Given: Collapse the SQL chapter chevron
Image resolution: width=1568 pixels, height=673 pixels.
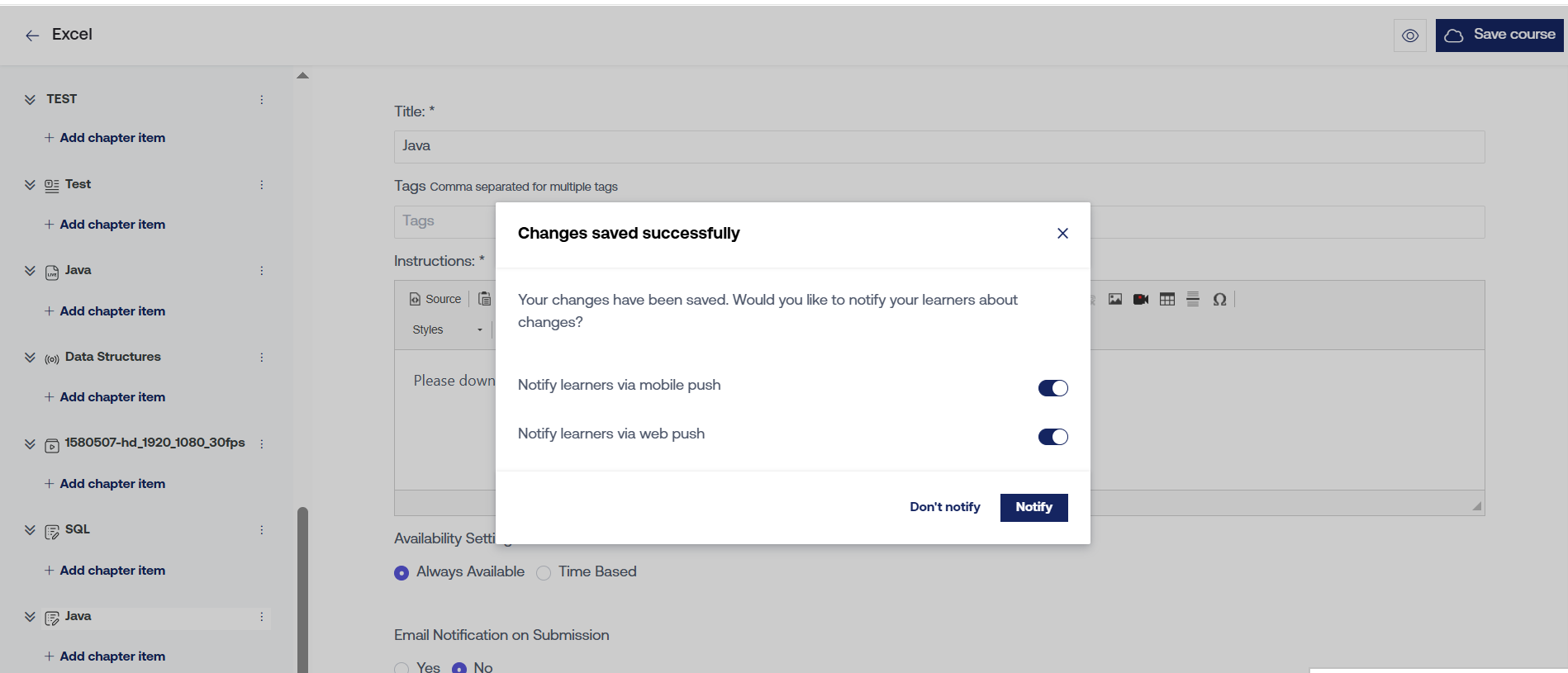Looking at the screenshot, I should [30, 530].
